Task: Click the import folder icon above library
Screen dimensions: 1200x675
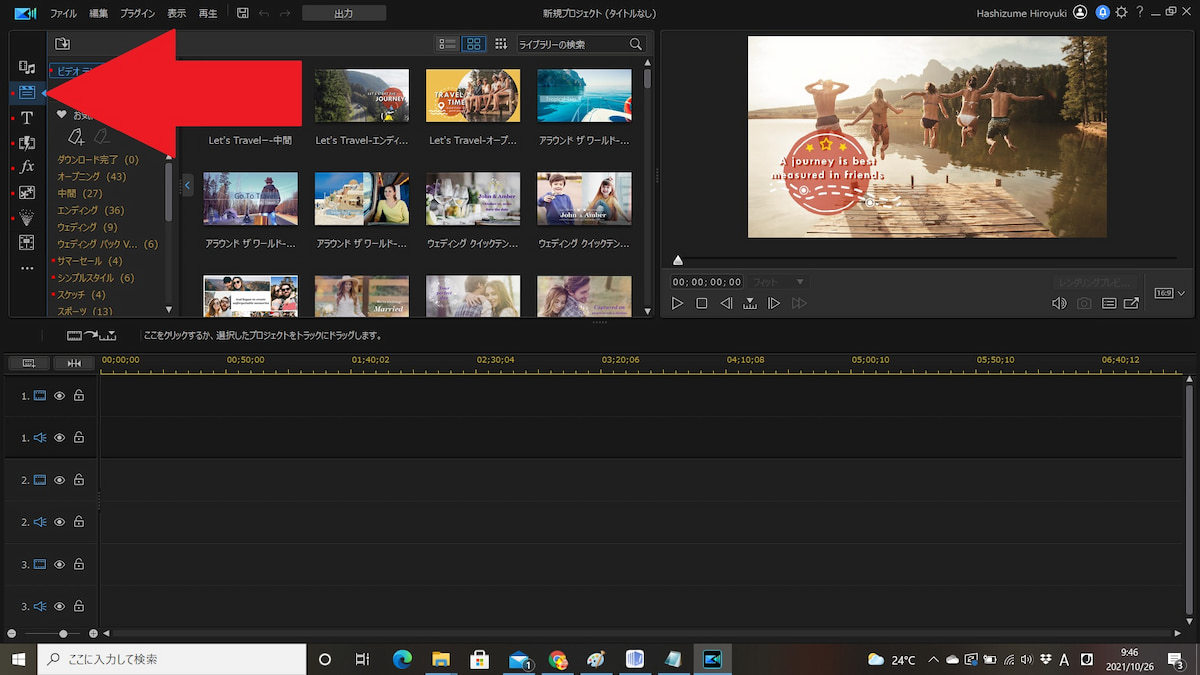Action: [62, 44]
